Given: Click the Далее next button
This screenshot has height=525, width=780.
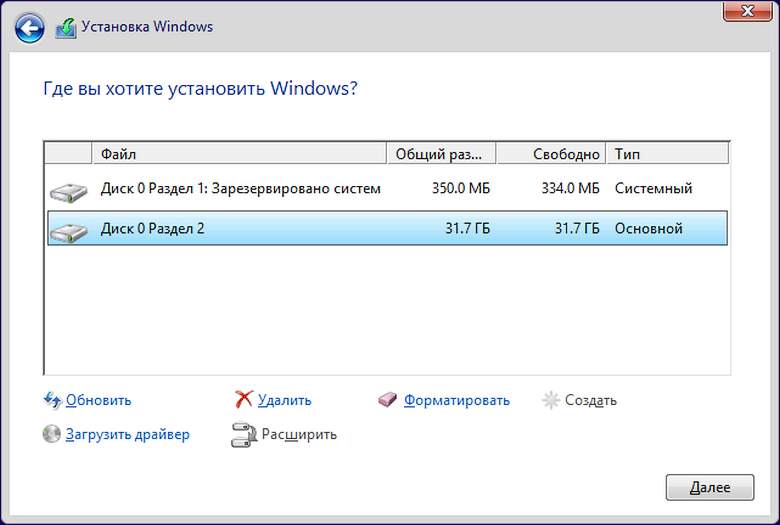Looking at the screenshot, I should pos(710,487).
